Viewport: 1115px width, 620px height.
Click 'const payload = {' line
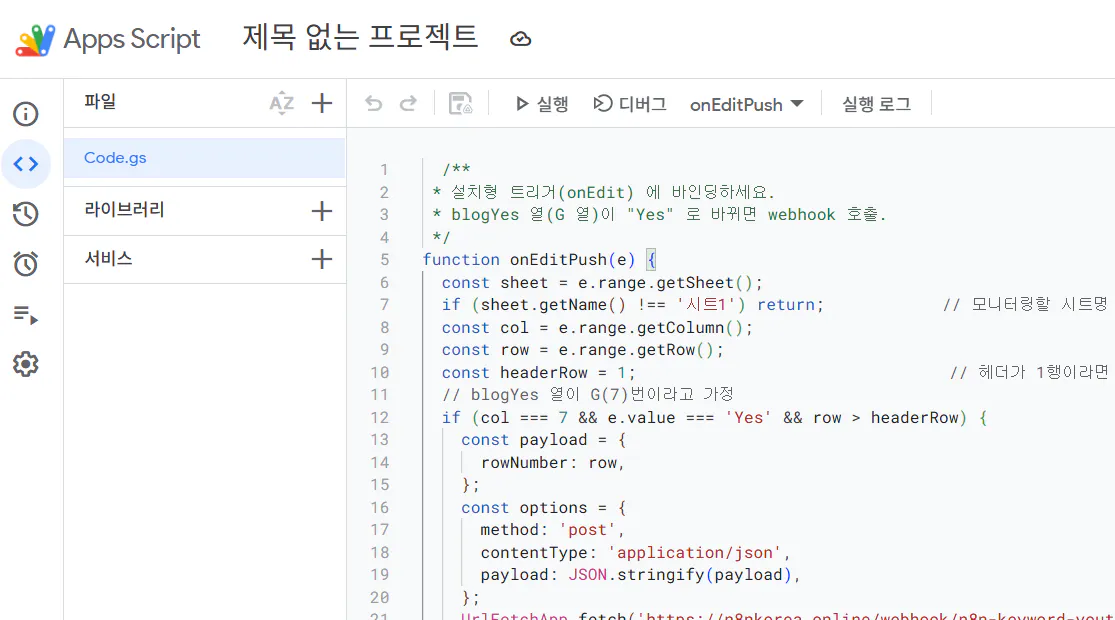[544, 440]
